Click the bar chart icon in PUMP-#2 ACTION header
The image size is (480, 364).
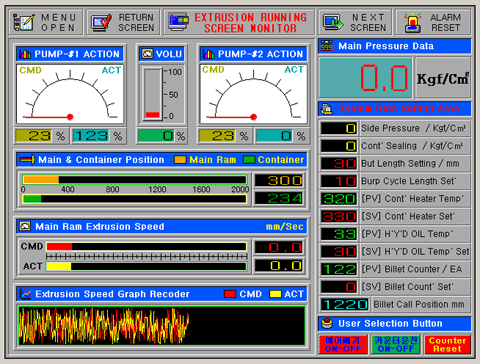coord(209,54)
